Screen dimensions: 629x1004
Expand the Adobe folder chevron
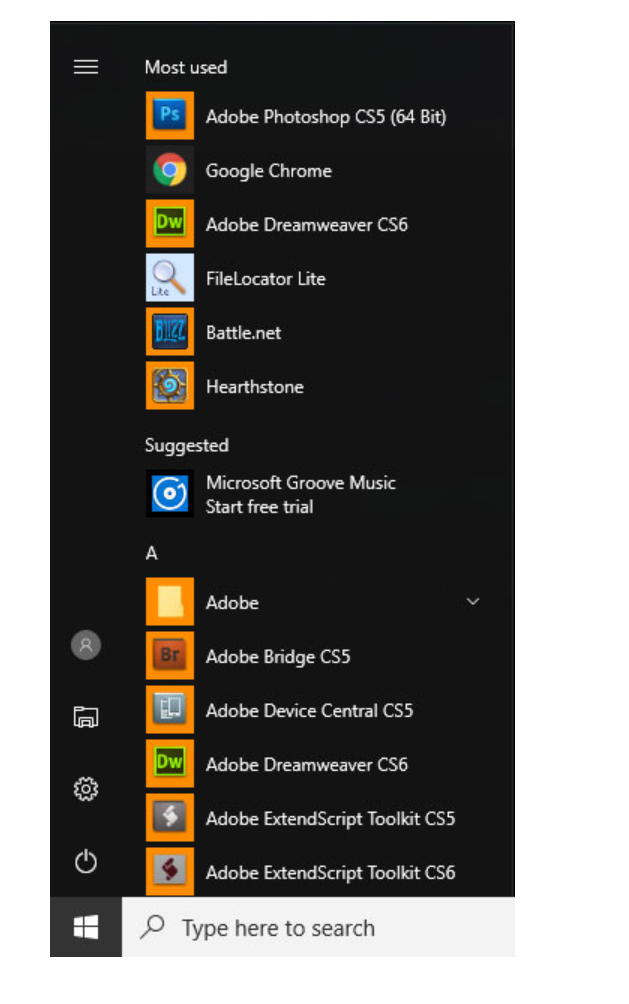coord(473,602)
